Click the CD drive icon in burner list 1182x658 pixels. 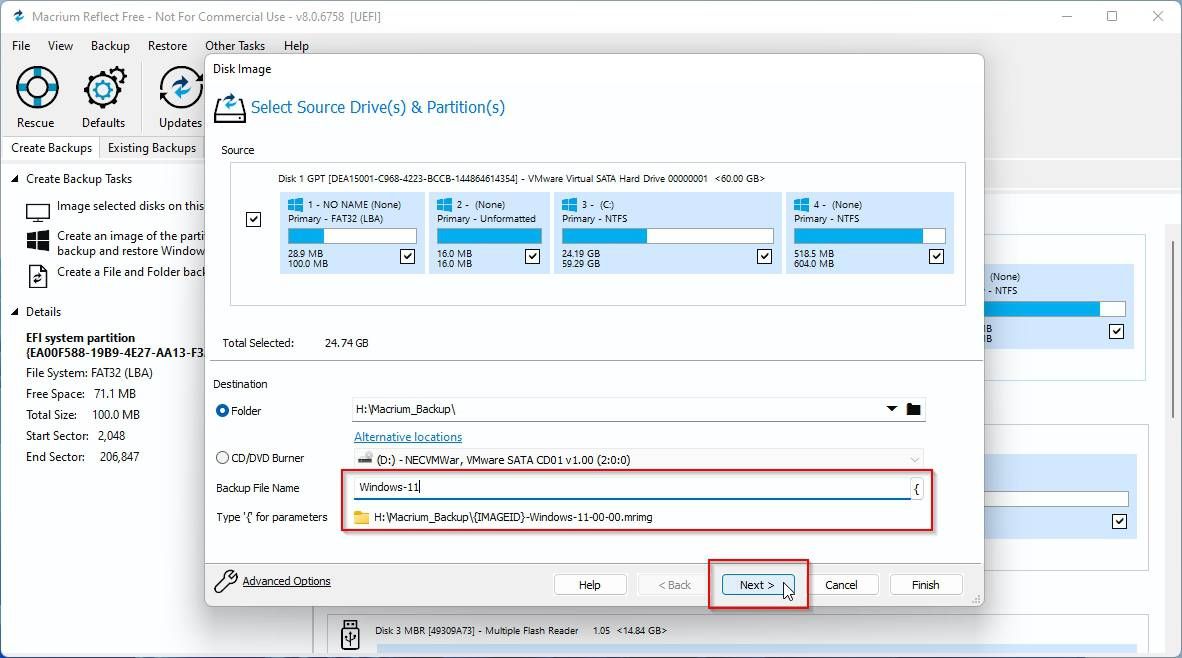(365, 458)
